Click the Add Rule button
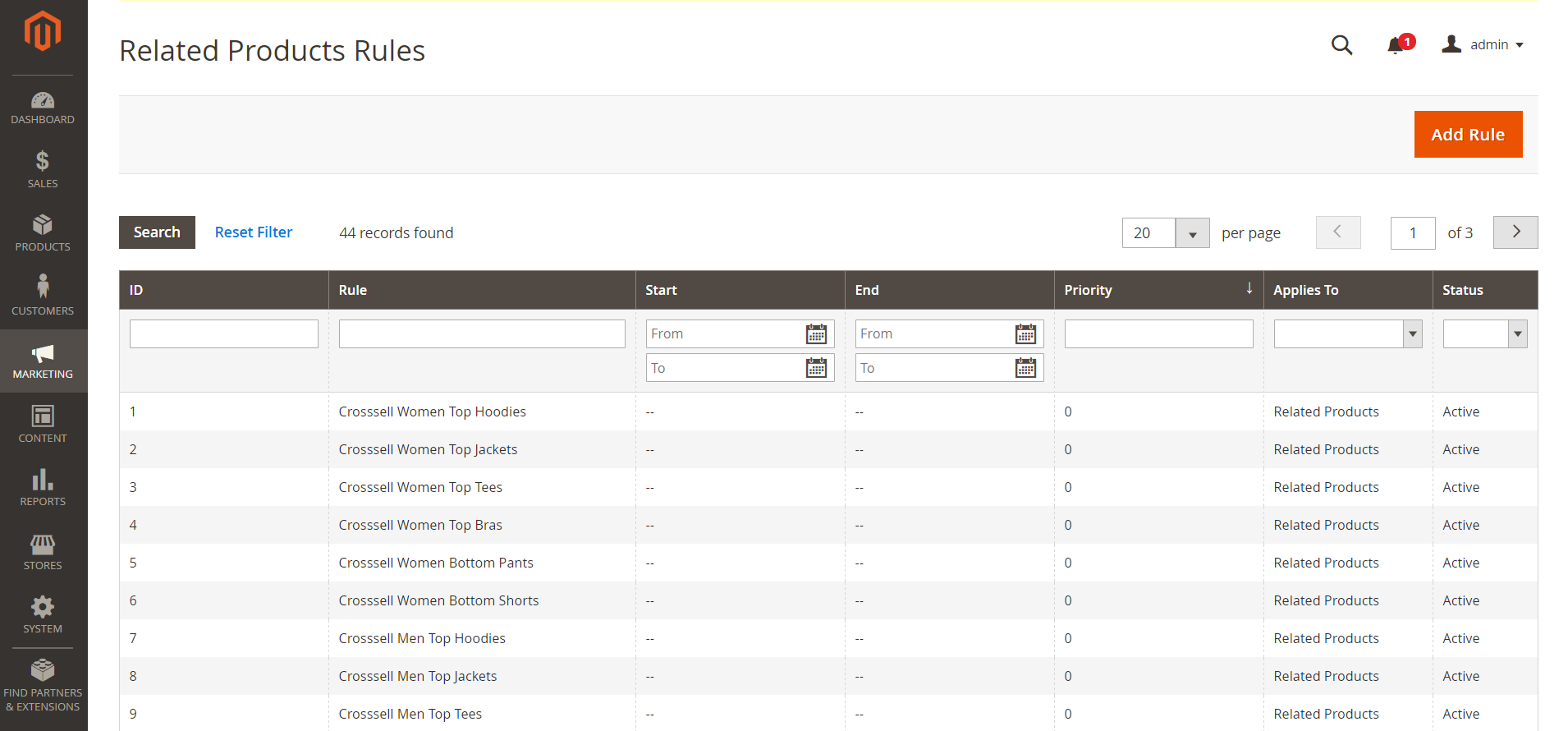Viewport: 1568px width, 731px height. click(x=1468, y=135)
